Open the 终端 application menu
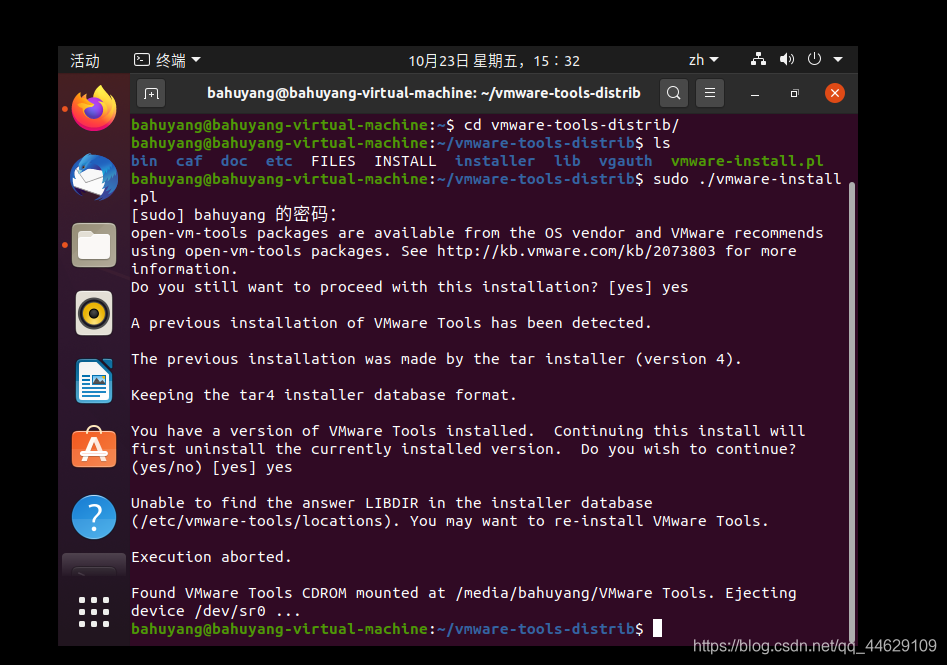 point(167,60)
